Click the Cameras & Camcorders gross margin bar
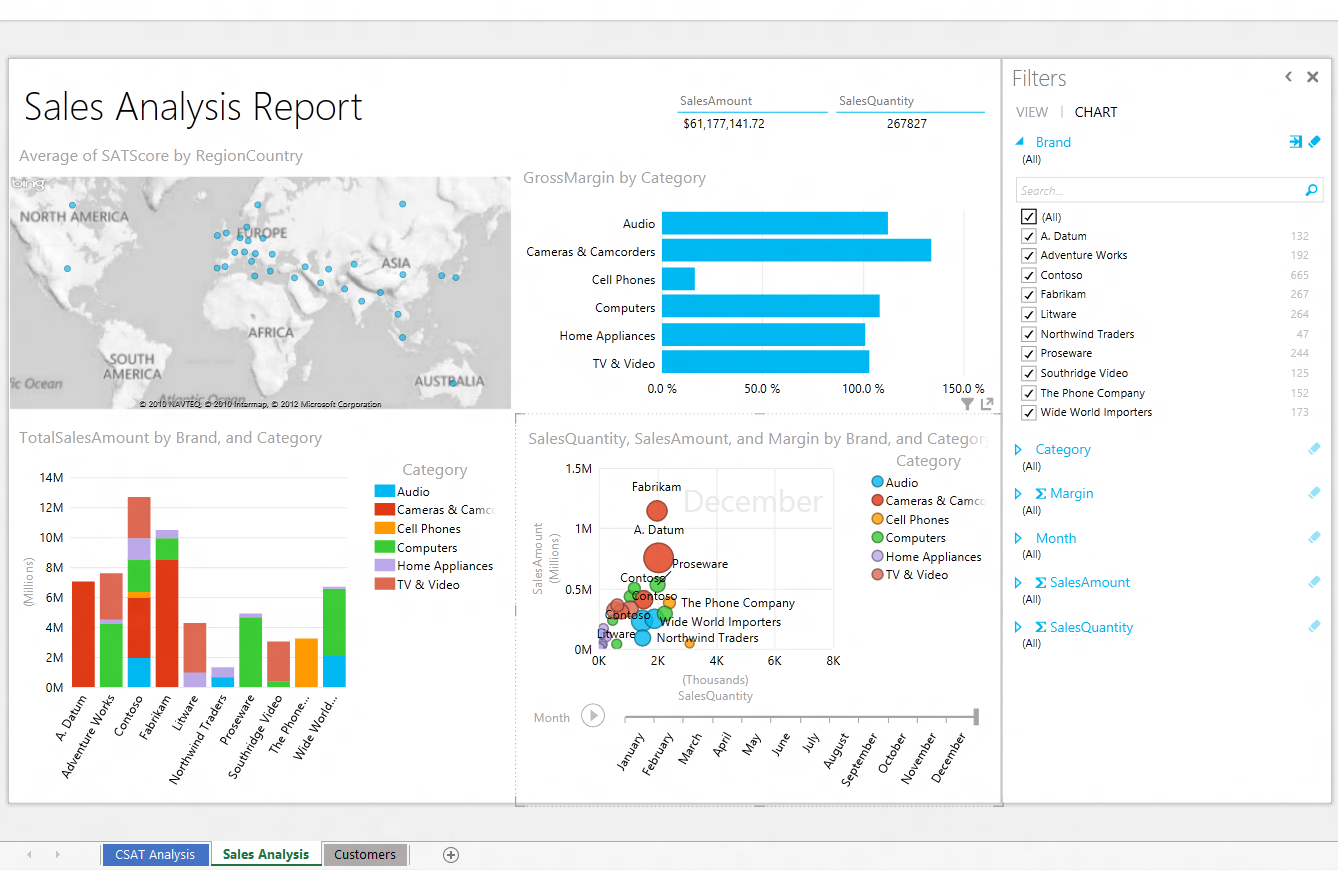This screenshot has height=870, width=1338. (x=796, y=250)
